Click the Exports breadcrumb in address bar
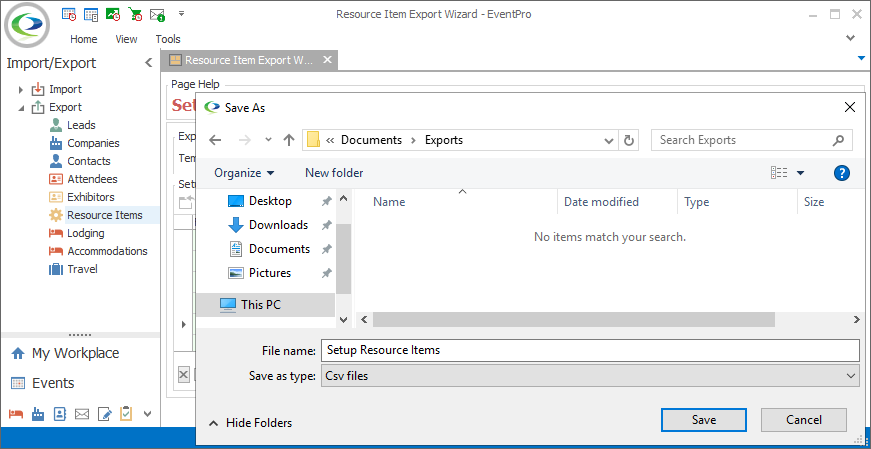The image size is (871, 449). pos(444,140)
